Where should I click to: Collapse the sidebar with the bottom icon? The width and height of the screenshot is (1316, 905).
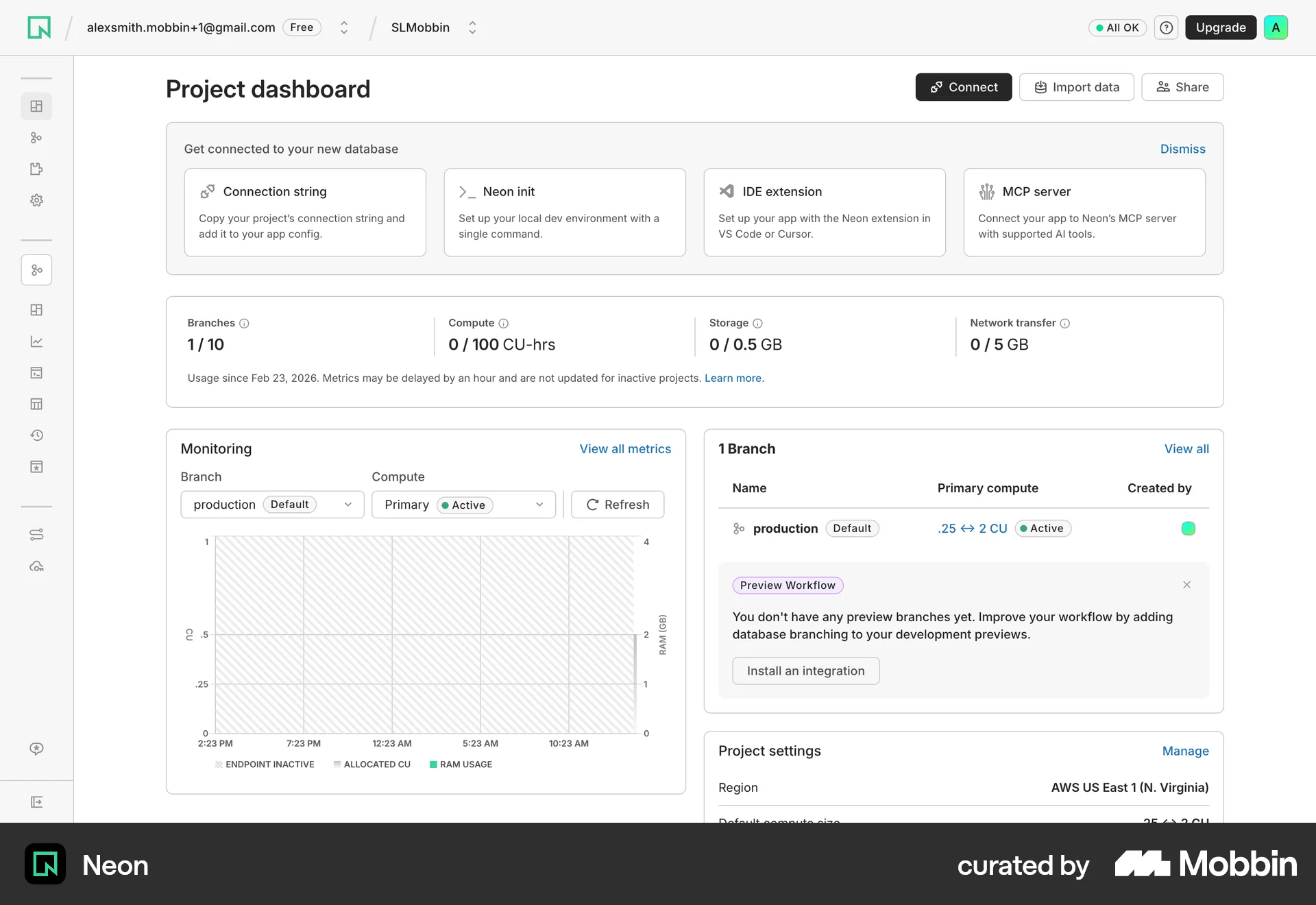coord(36,802)
